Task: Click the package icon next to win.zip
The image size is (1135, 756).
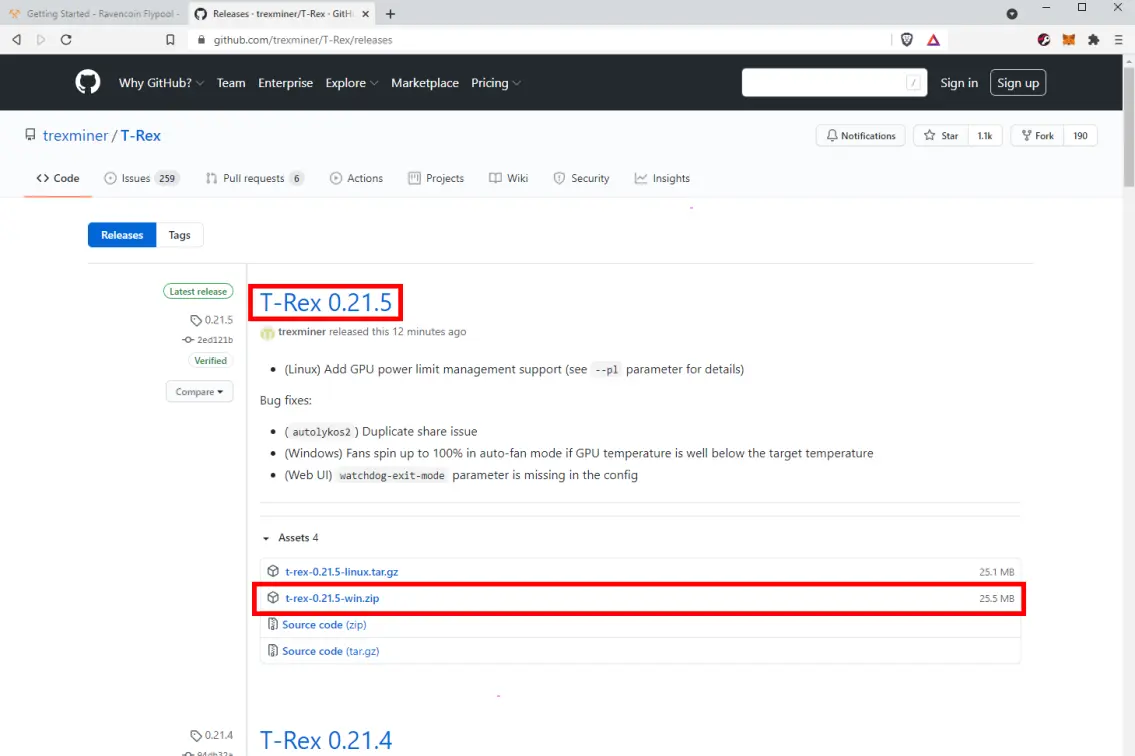Action: (273, 597)
